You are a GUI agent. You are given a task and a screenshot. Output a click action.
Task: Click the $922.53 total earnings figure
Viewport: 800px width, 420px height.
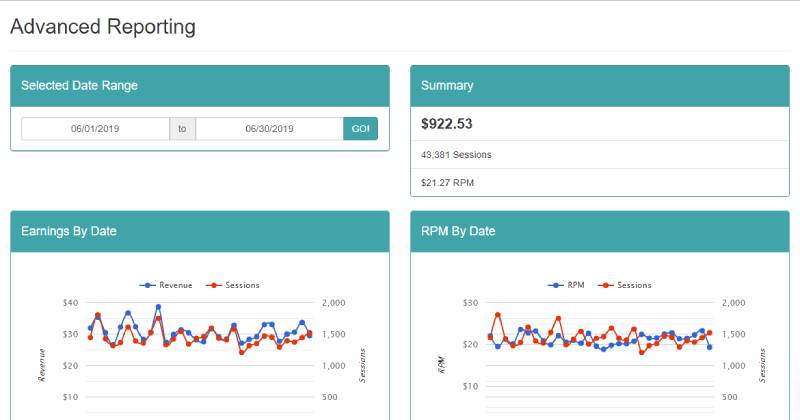(447, 124)
